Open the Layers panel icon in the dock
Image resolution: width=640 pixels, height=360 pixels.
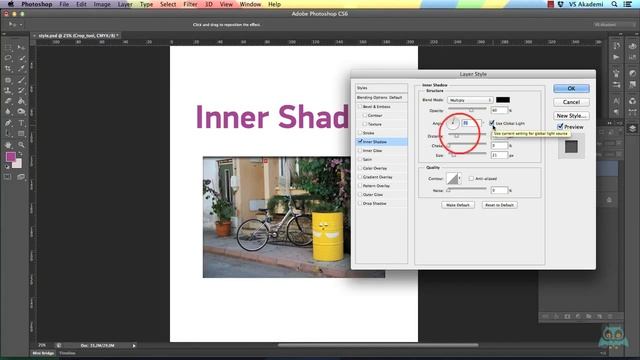click(632, 129)
